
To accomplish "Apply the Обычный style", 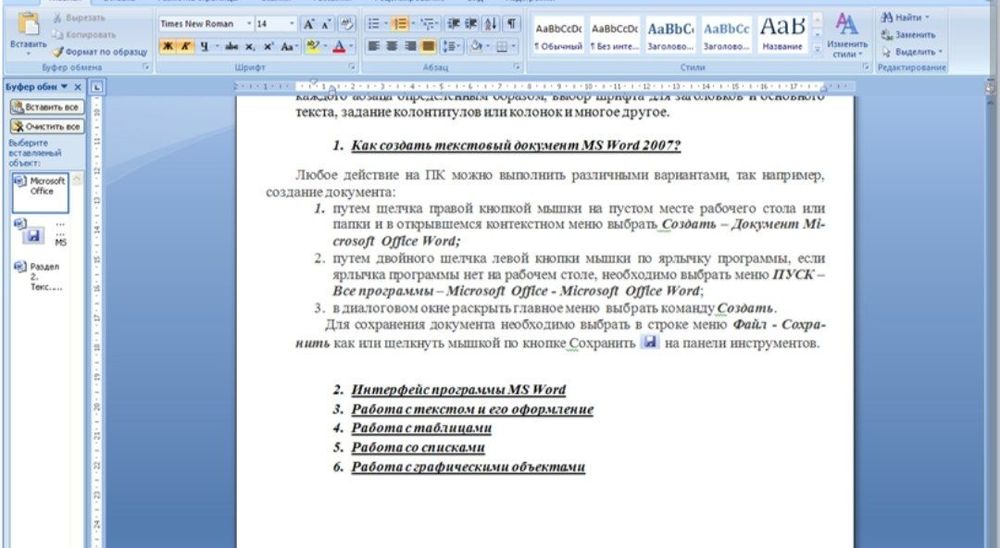I will pyautogui.click(x=558, y=36).
